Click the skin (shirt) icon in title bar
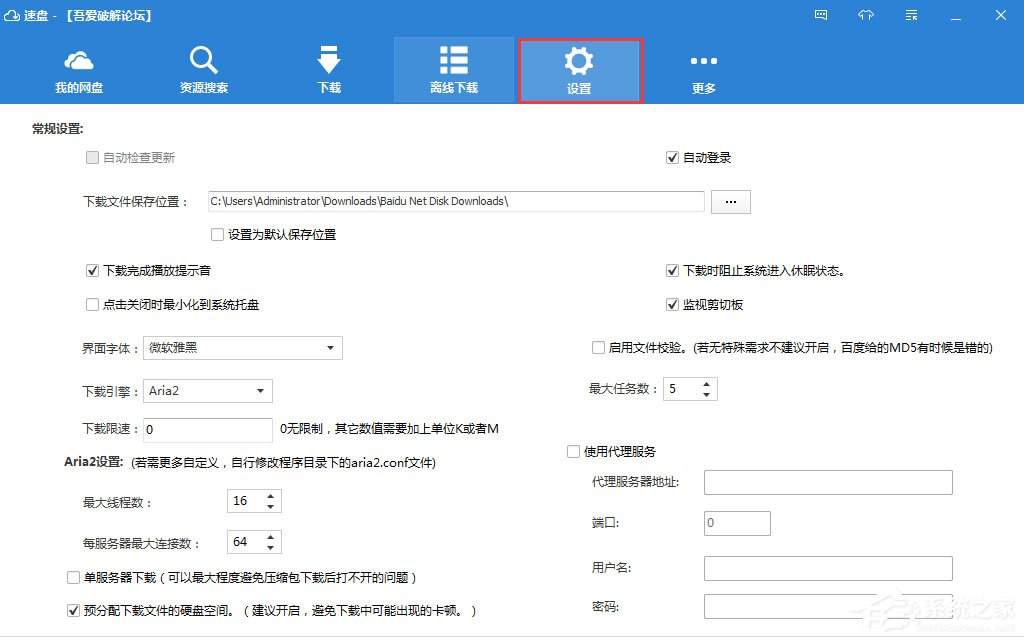1024x641 pixels. 866,15
